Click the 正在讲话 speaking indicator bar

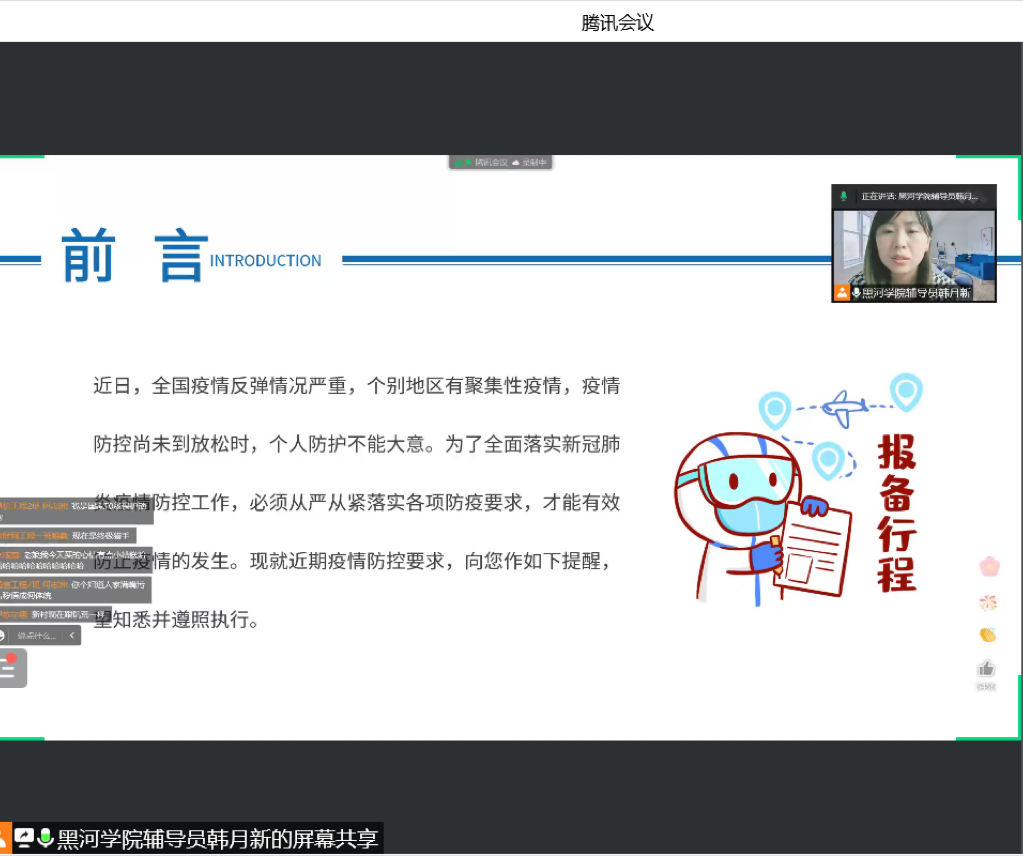click(x=913, y=196)
